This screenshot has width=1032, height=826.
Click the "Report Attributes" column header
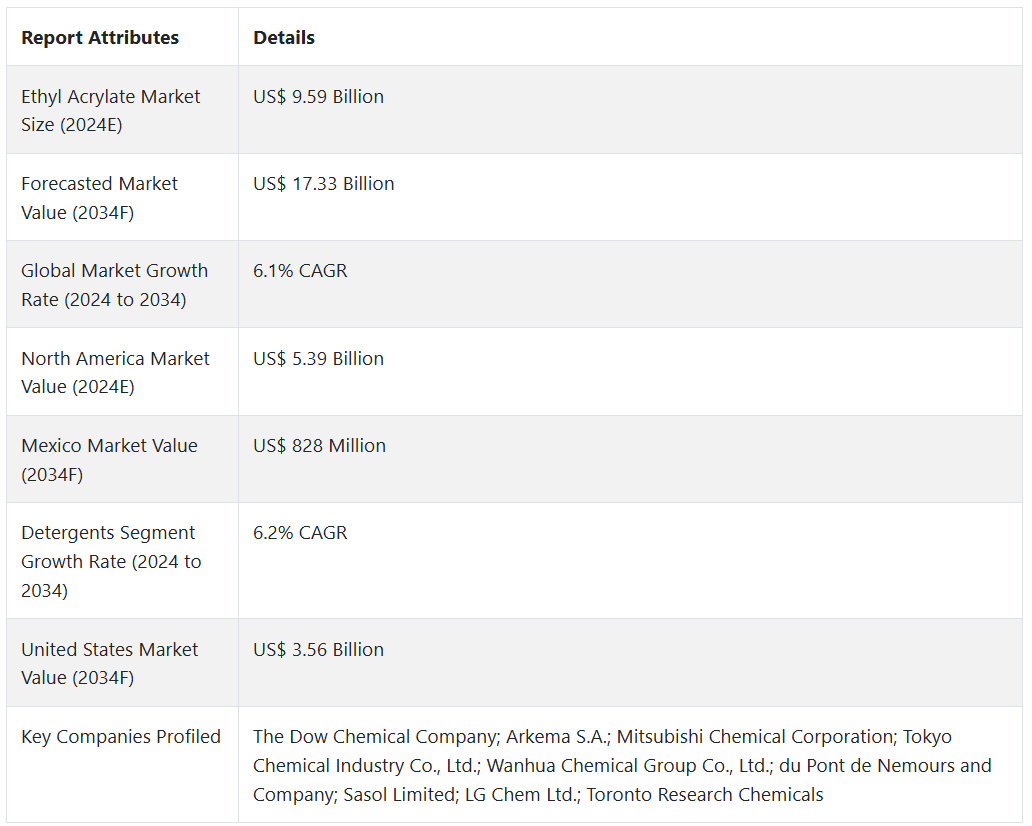[x=100, y=38]
